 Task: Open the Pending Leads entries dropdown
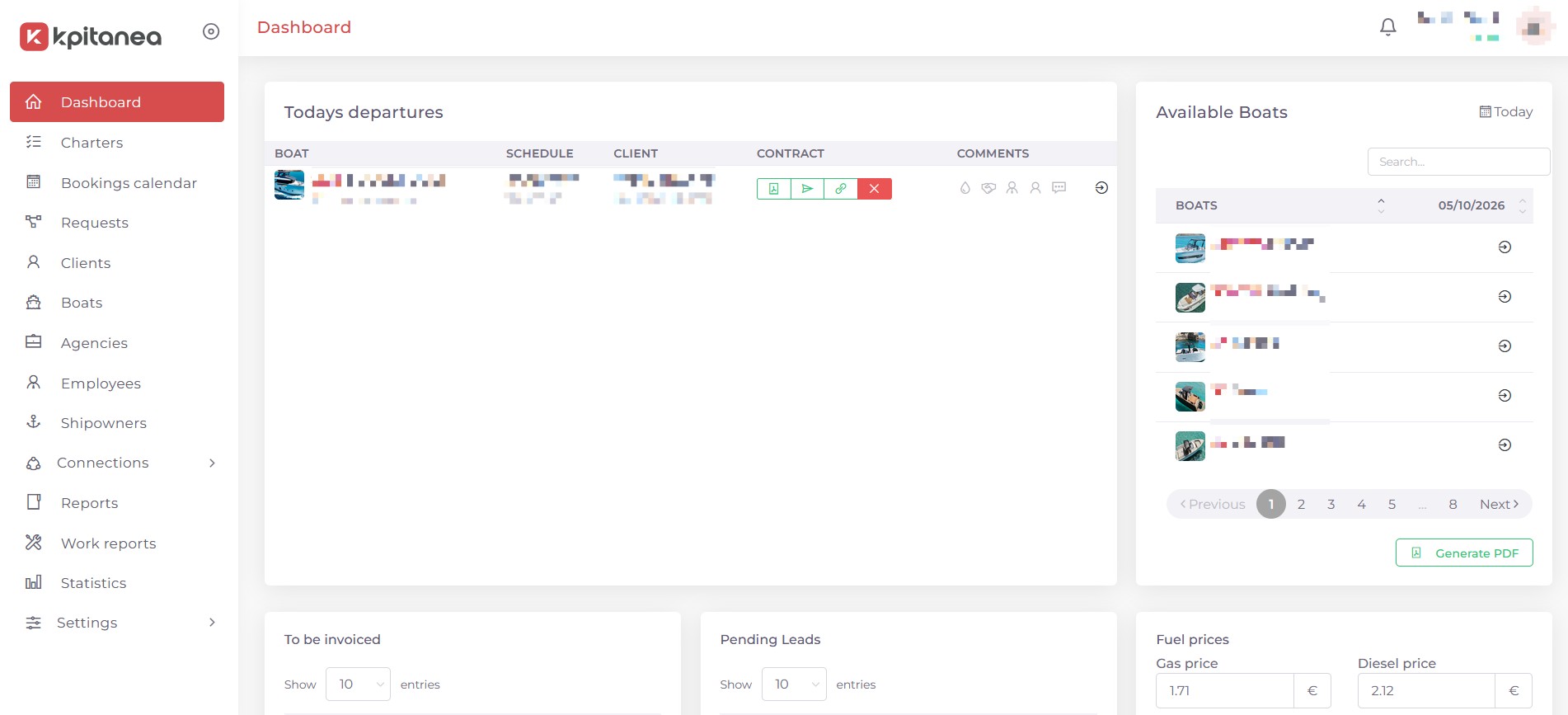794,684
